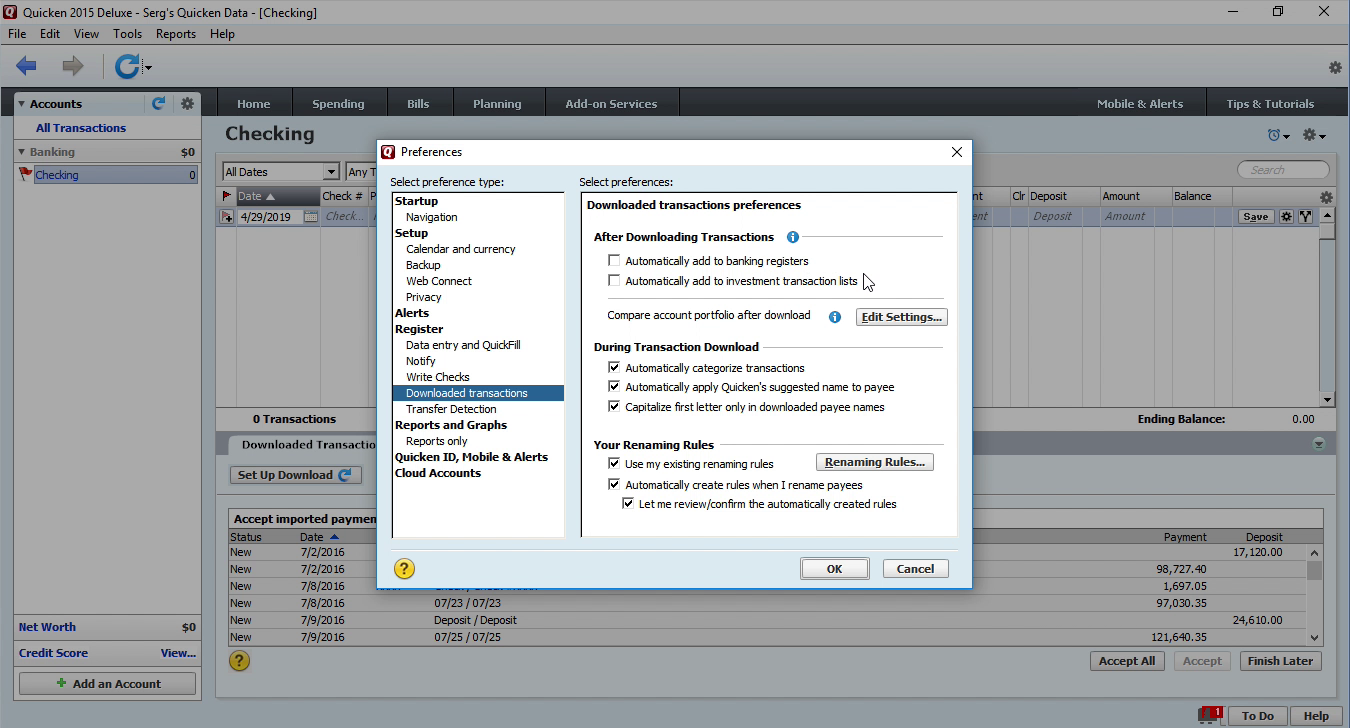Open Accounts bar gear settings icon

187,103
